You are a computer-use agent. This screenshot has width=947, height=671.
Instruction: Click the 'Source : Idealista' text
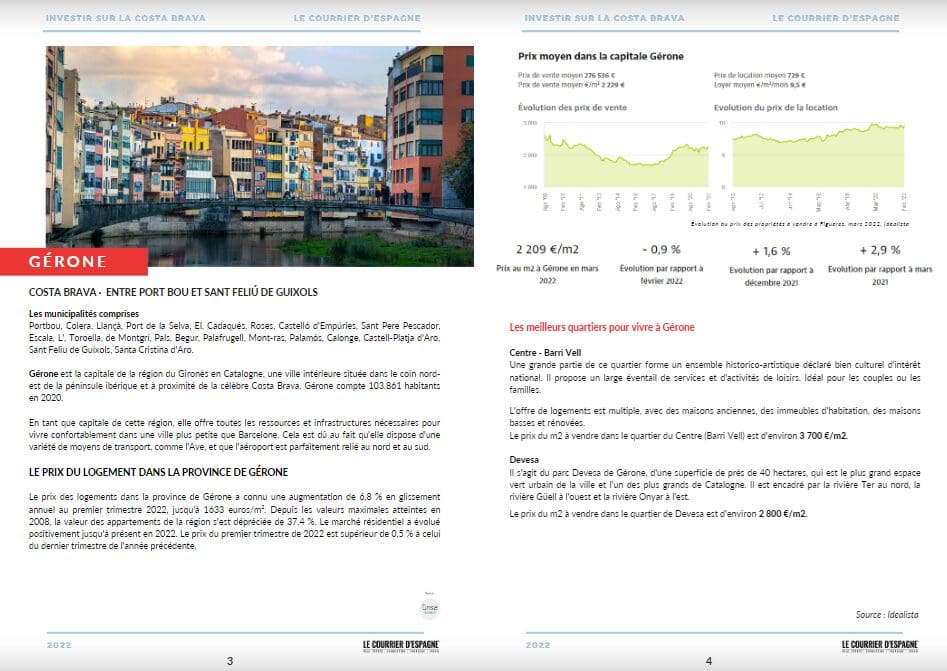pyautogui.click(x=887, y=614)
